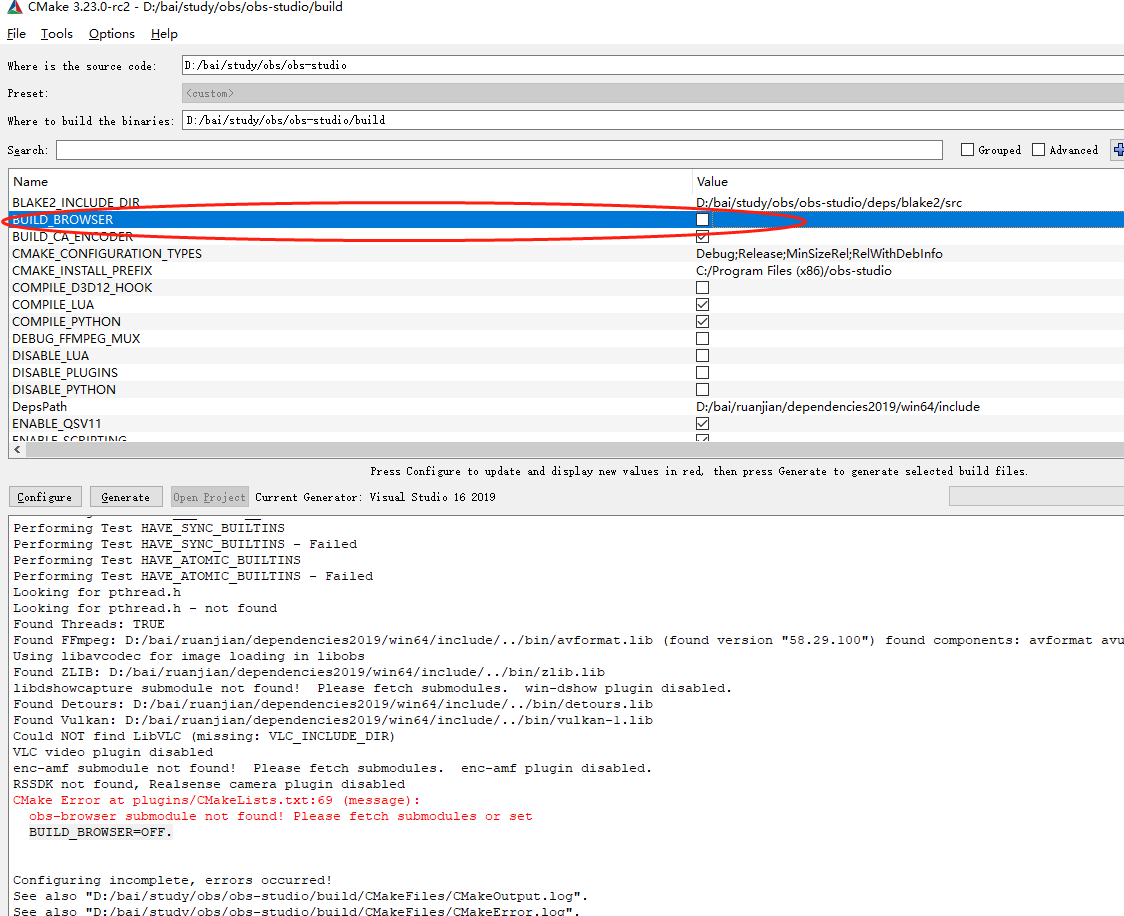The image size is (1124, 916).
Task: Focus the Search input box
Action: point(499,150)
